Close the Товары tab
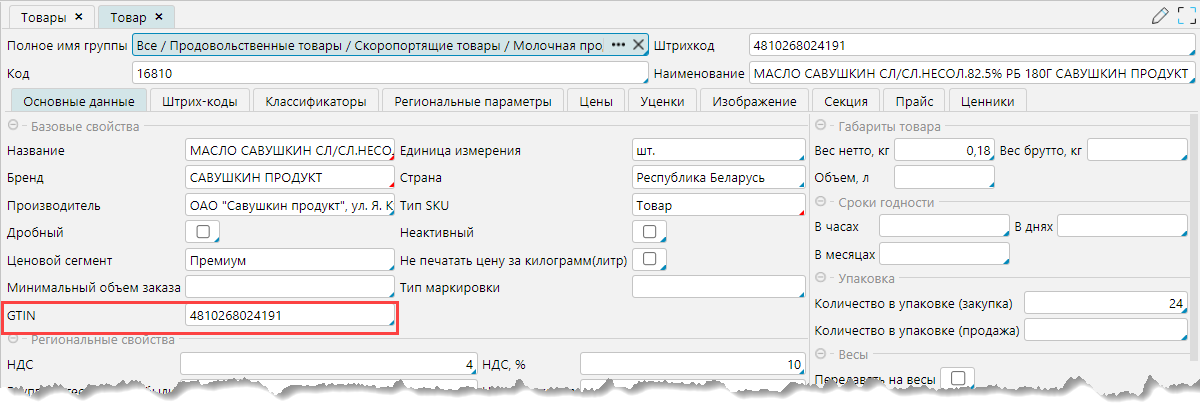 [79, 17]
